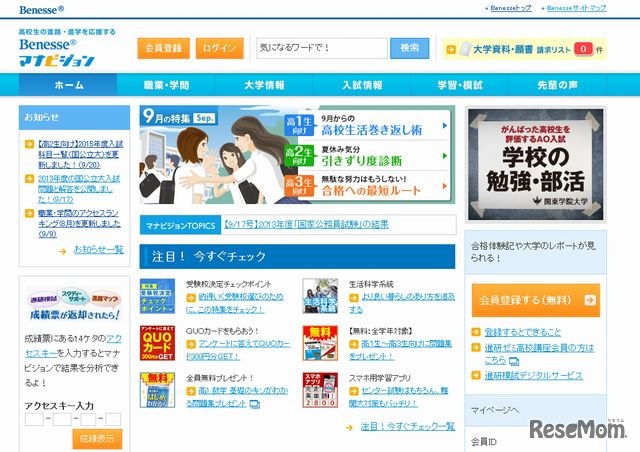The width and height of the screenshot is (640, 452).
Task: Click the 生活科学系統 thumbnail image
Action: 320,296
